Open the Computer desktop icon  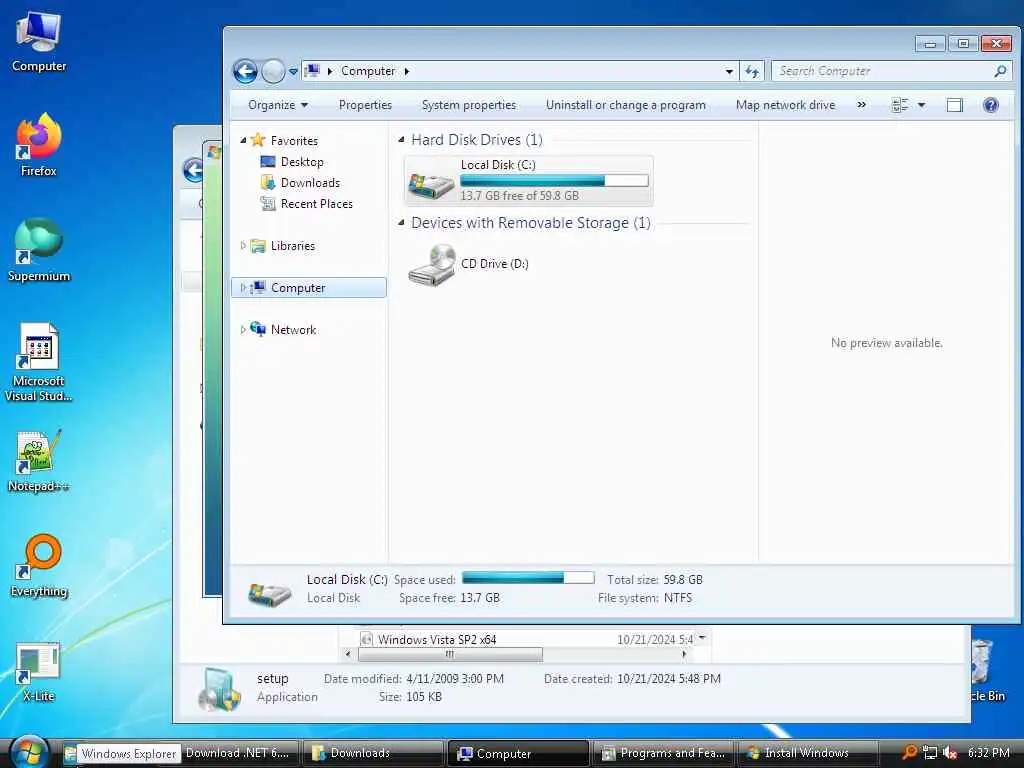[x=39, y=41]
